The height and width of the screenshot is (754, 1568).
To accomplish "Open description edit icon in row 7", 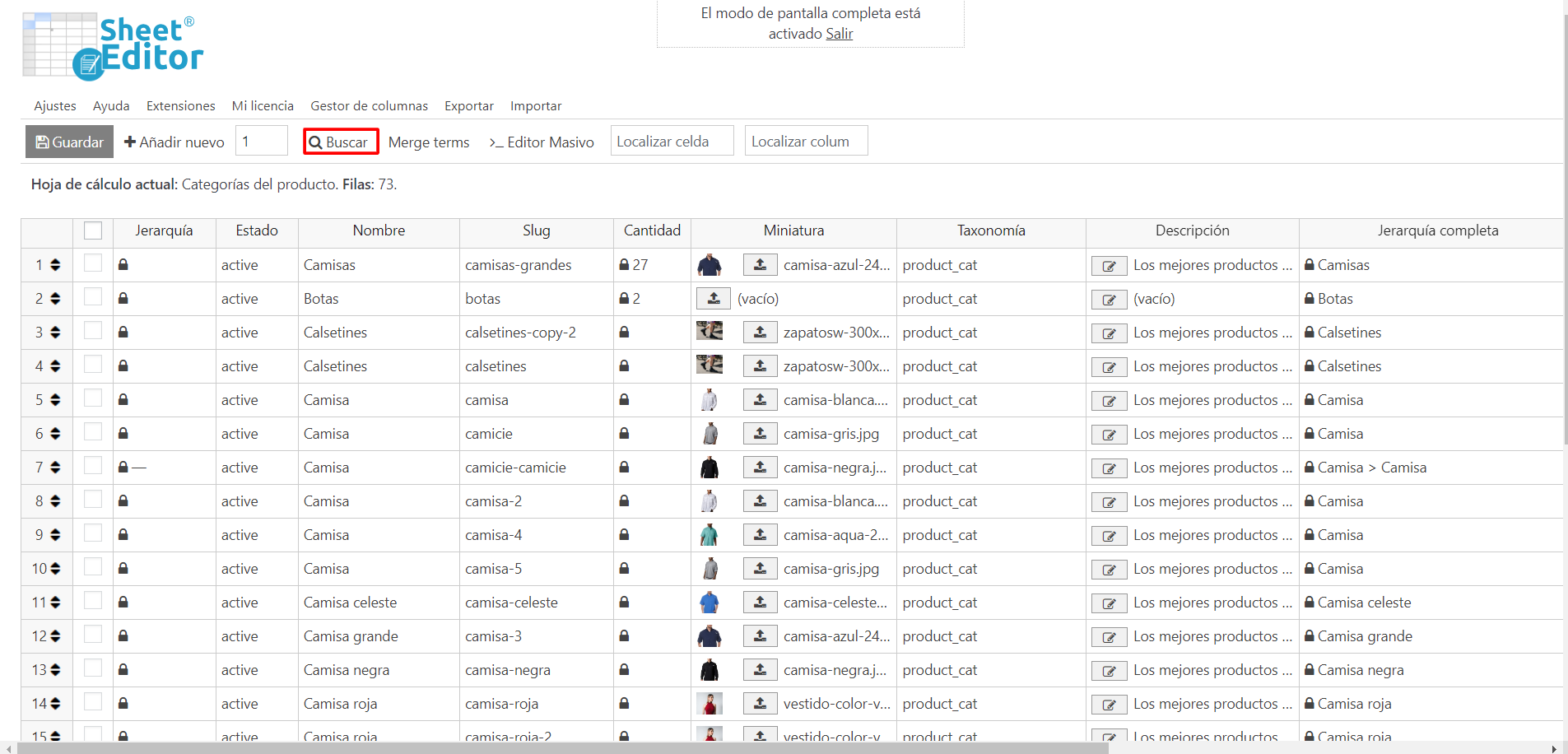I will pyautogui.click(x=1109, y=468).
